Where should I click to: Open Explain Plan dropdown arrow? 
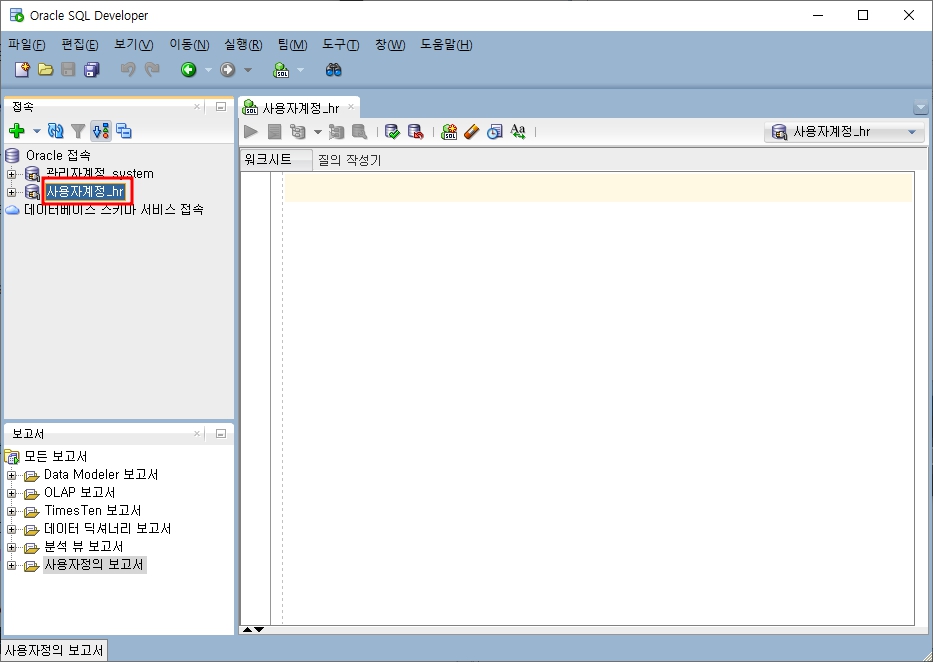317,131
